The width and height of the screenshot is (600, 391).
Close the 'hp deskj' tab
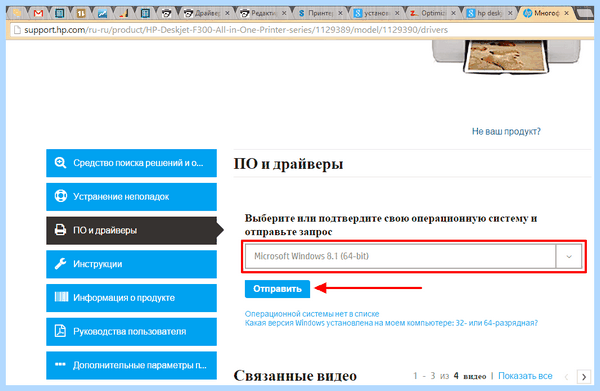(x=510, y=13)
